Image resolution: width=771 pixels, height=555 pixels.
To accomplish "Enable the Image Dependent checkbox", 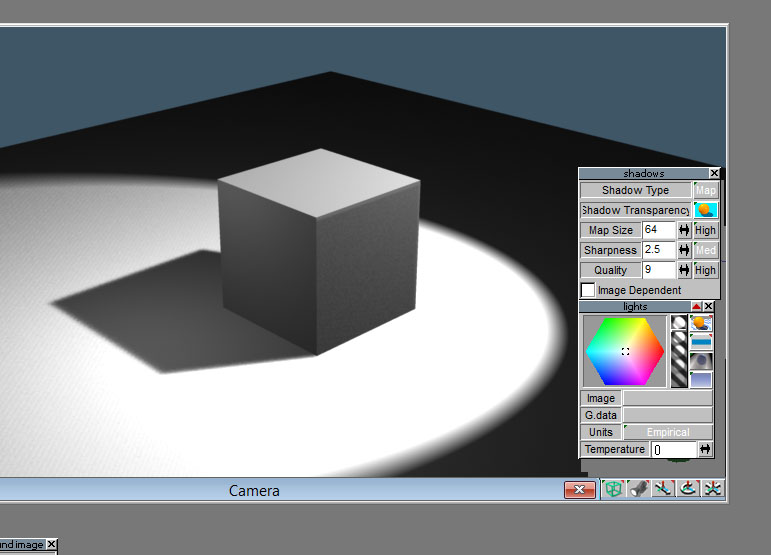I will (588, 290).
